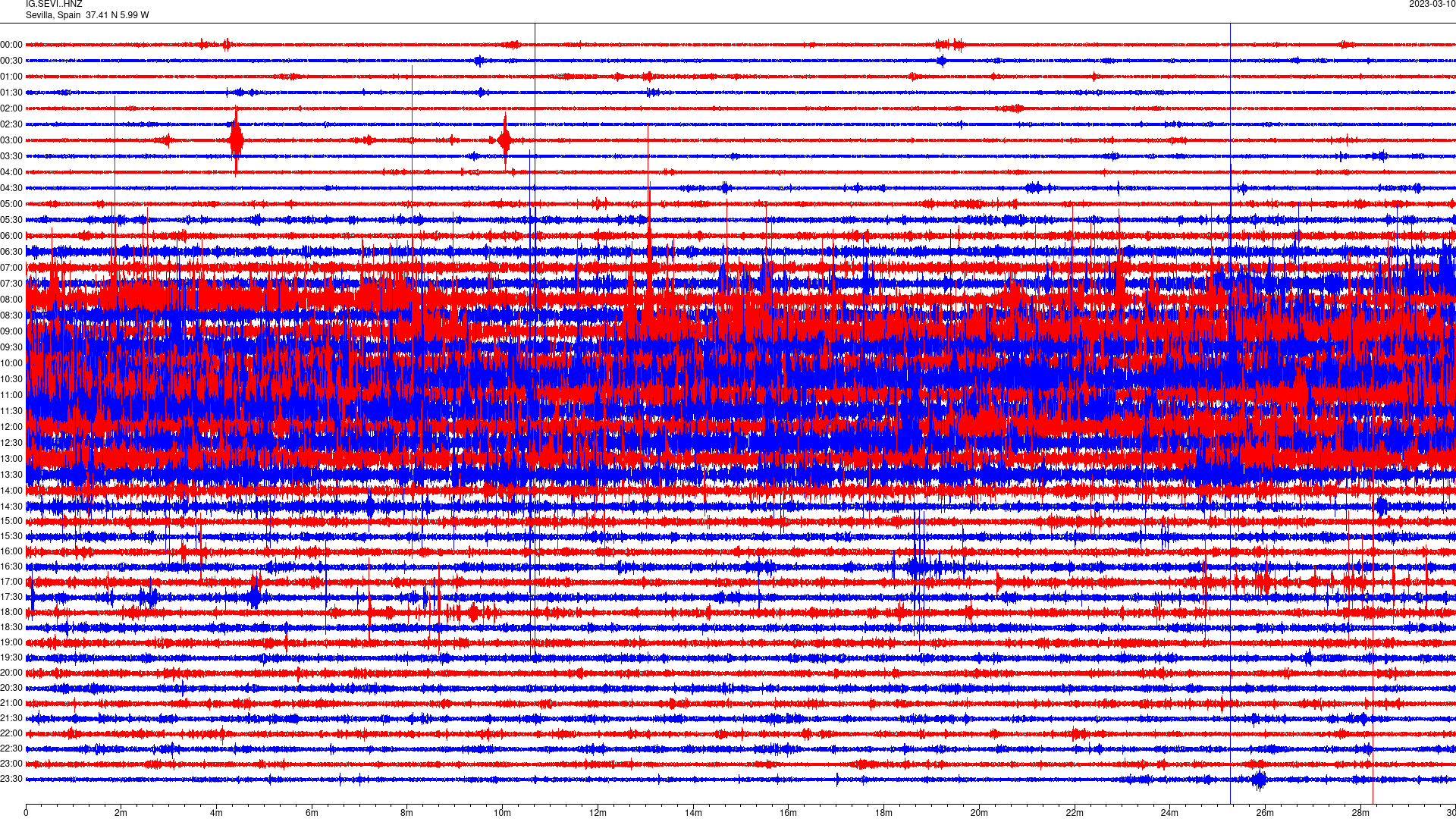This screenshot has width=1456, height=819.
Task: Select the 19:00 time row label
Action: (11, 642)
